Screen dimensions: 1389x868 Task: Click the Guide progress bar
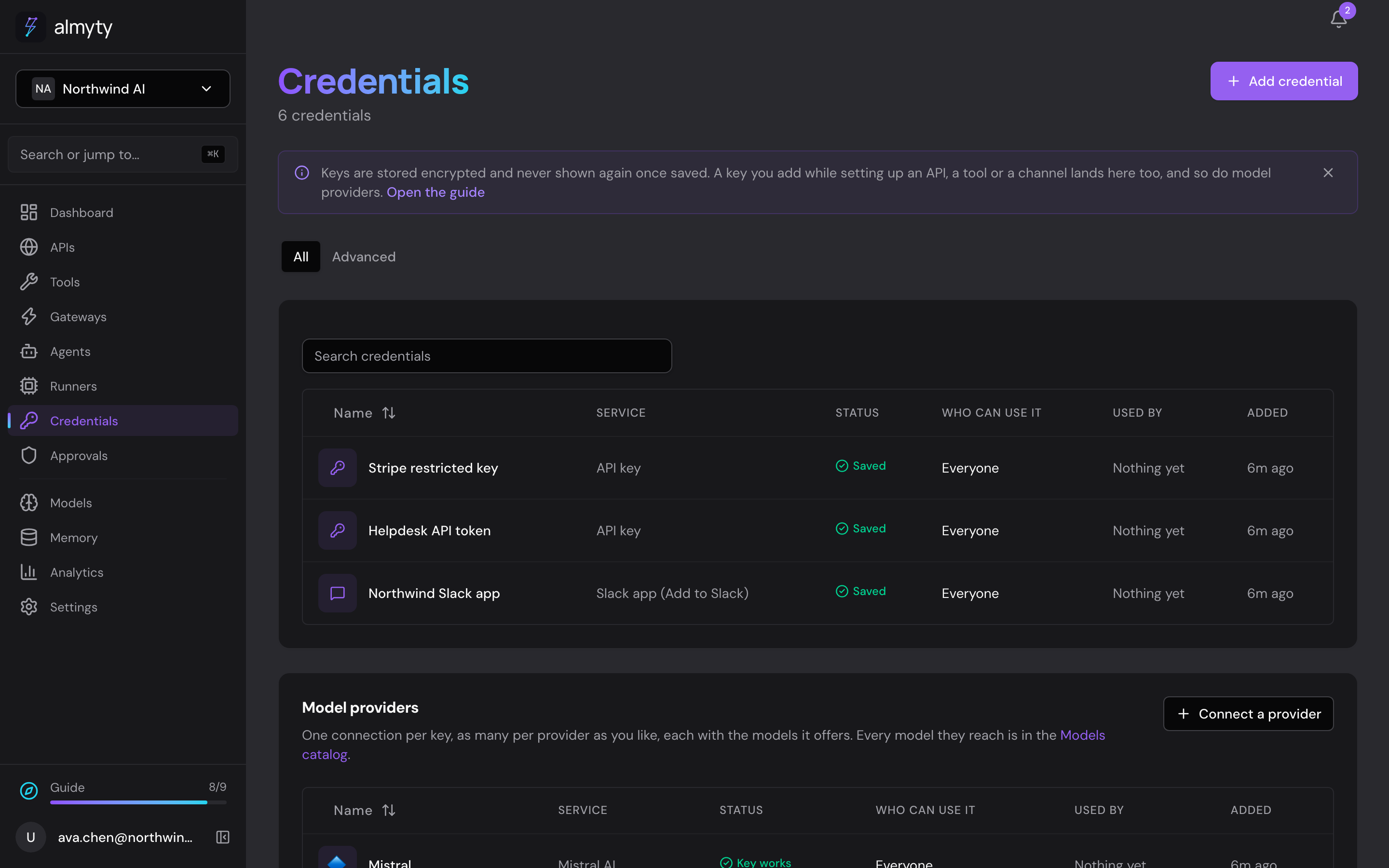[x=138, y=802]
